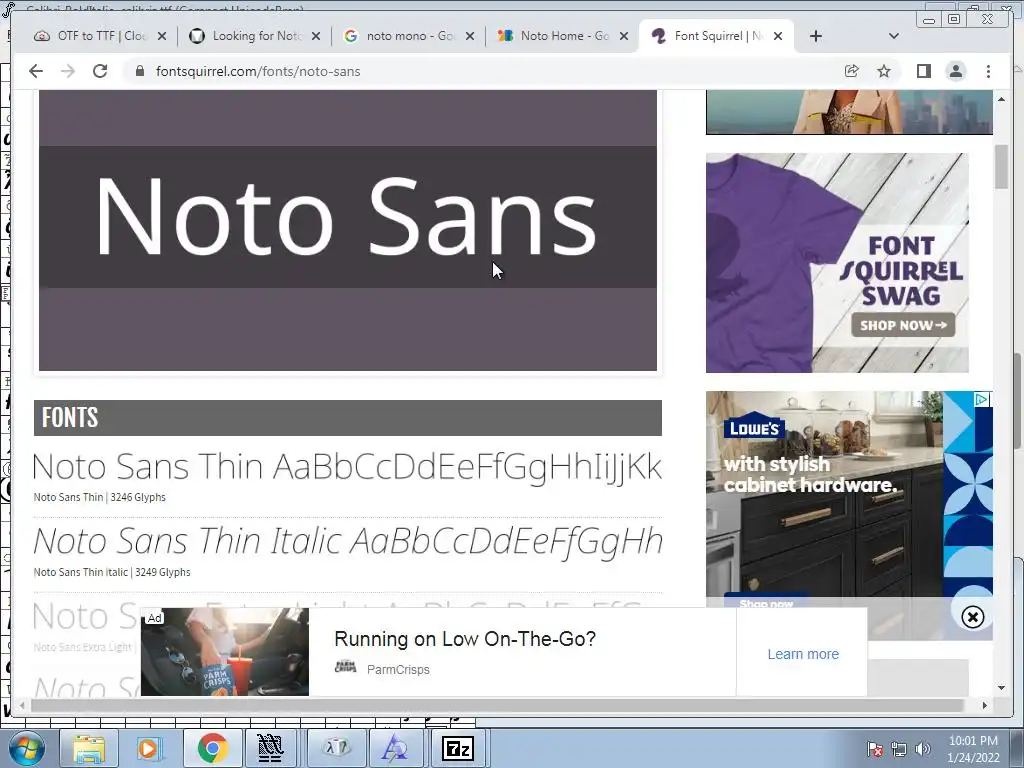
Task: Click Learn more on ParmCrisps ad
Action: pos(803,654)
